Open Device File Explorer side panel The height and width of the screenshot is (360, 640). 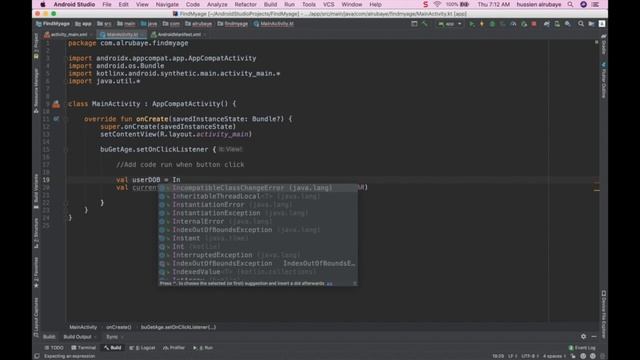tap(603, 314)
